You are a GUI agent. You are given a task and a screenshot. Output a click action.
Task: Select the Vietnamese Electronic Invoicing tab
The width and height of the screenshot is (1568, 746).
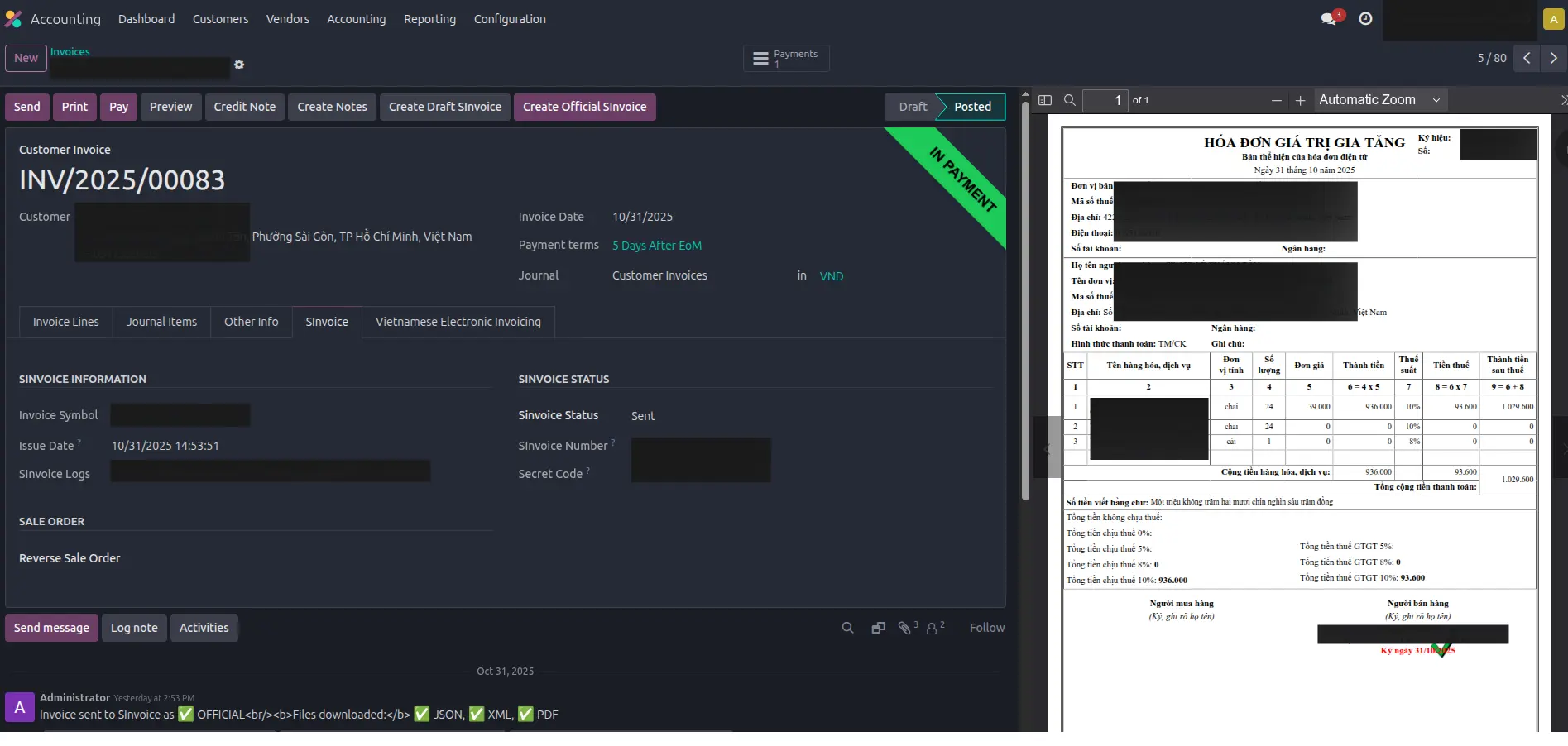pos(458,322)
